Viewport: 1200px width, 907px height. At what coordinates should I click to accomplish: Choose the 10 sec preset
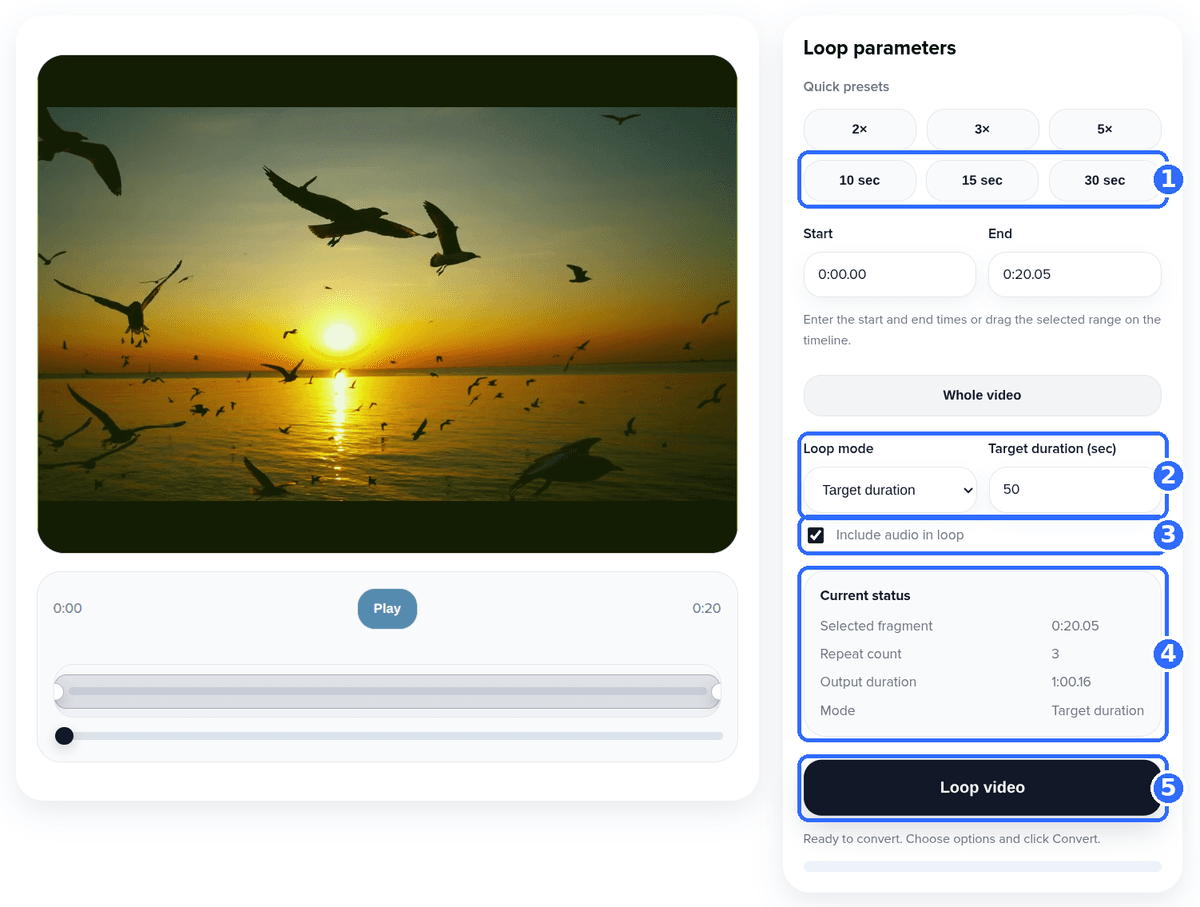pos(860,180)
